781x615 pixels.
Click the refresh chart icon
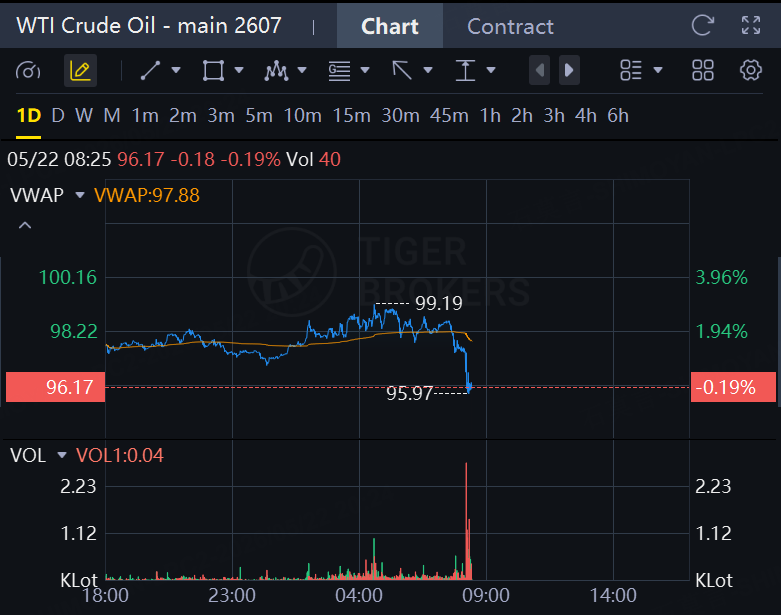pyautogui.click(x=703, y=25)
